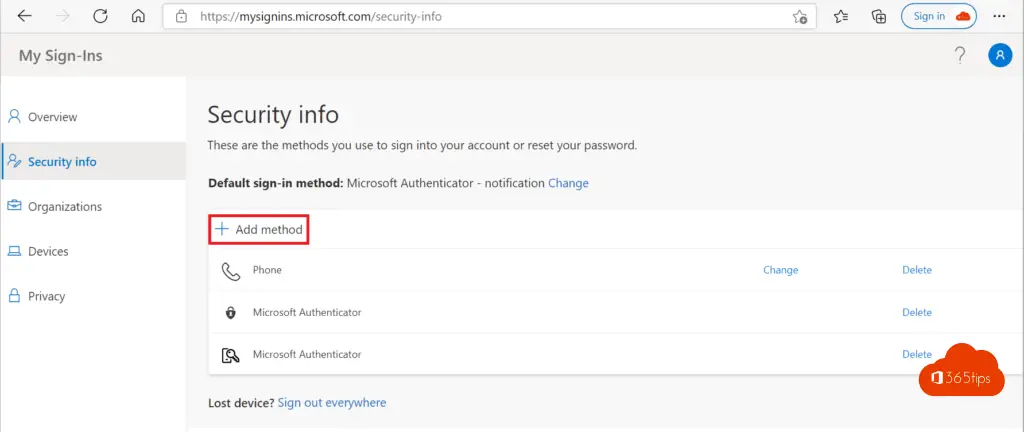Click the Security info page heading
The height and width of the screenshot is (432, 1024).
(273, 116)
